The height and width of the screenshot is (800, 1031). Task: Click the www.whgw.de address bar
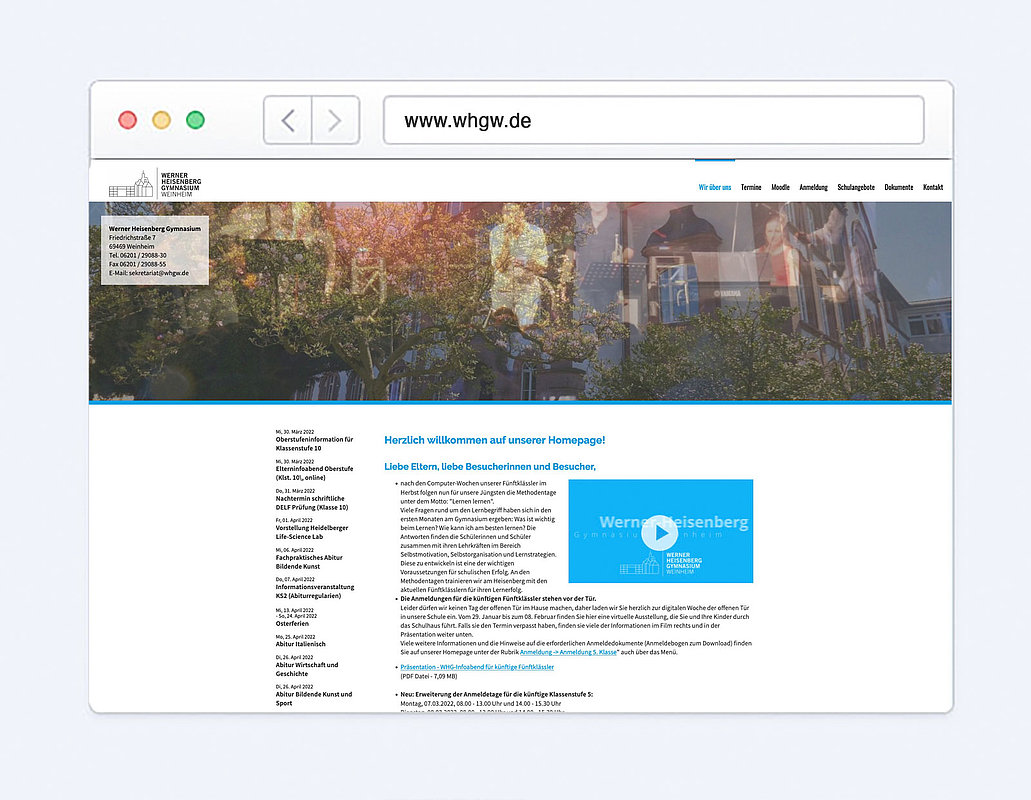(653, 121)
